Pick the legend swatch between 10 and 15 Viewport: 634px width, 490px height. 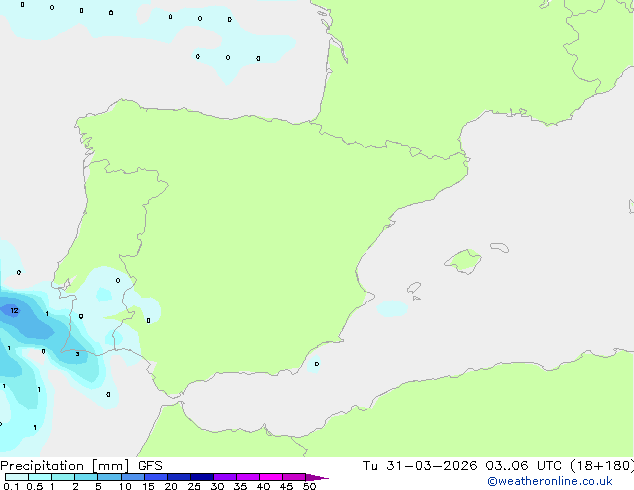[x=133, y=477]
